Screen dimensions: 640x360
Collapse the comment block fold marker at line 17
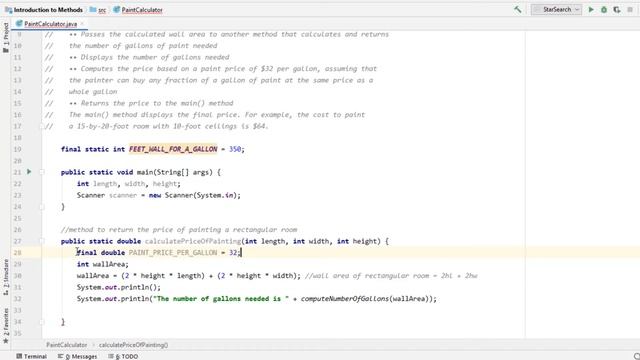[x=42, y=127]
